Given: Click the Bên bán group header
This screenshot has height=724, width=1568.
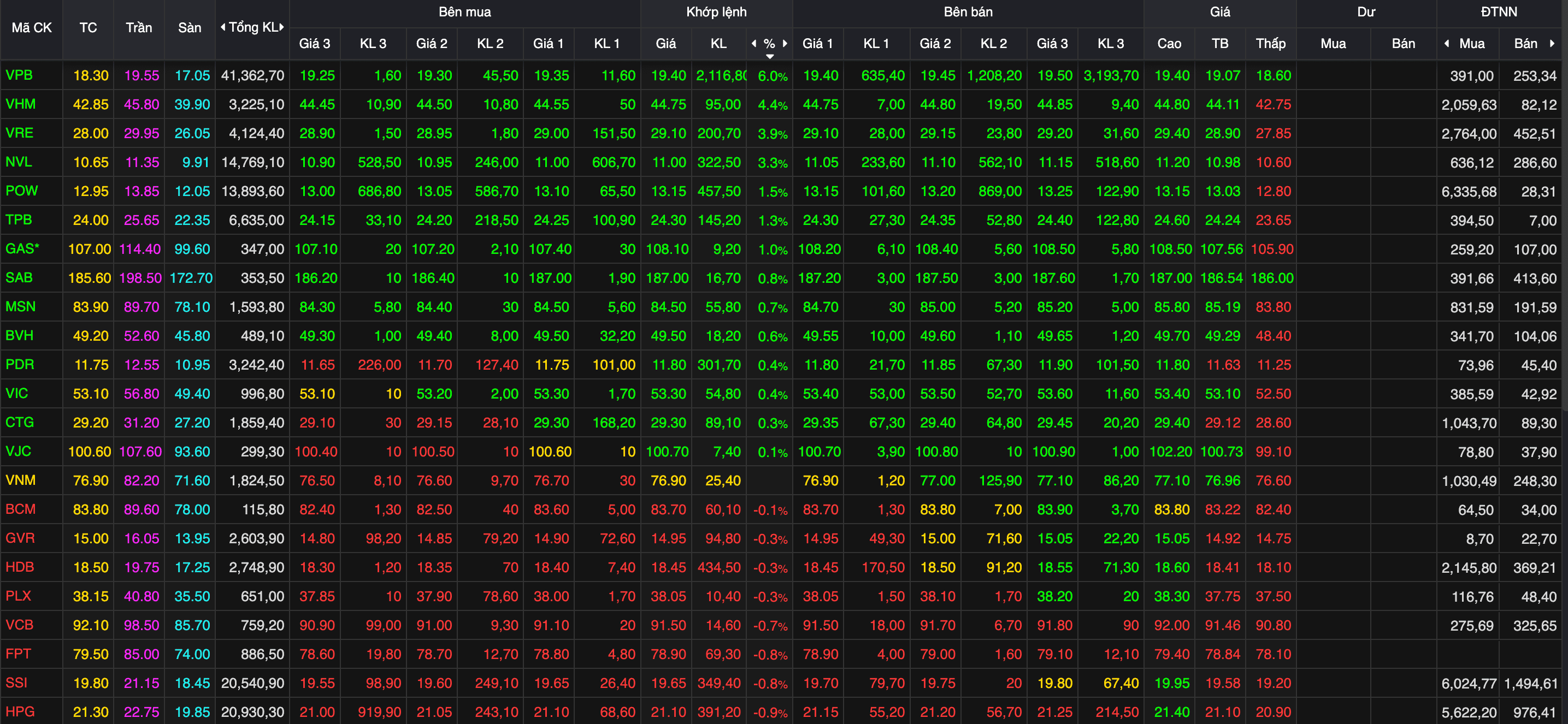Looking at the screenshot, I should point(968,12).
